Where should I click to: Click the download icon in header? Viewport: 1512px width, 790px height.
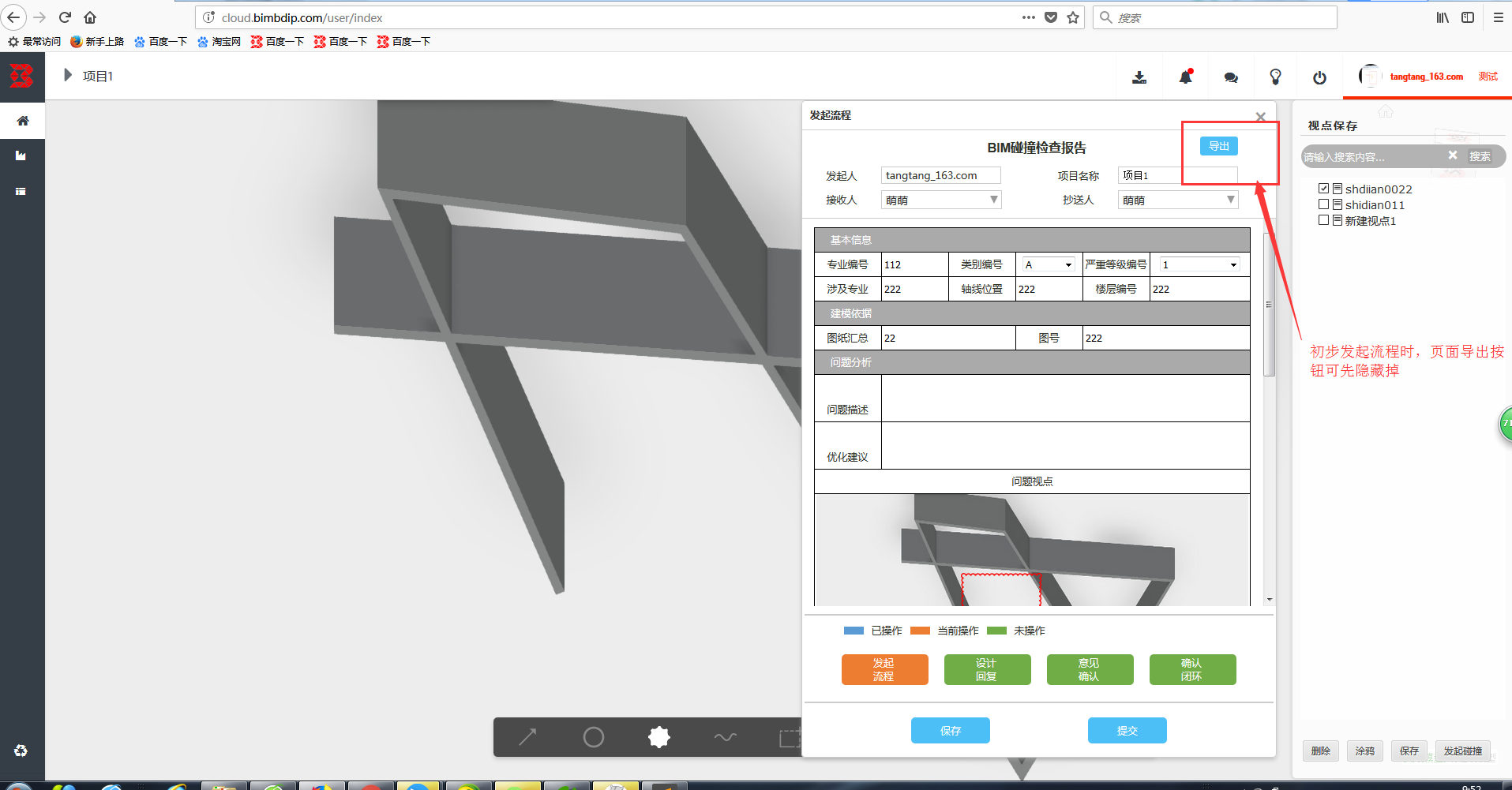click(x=1139, y=77)
